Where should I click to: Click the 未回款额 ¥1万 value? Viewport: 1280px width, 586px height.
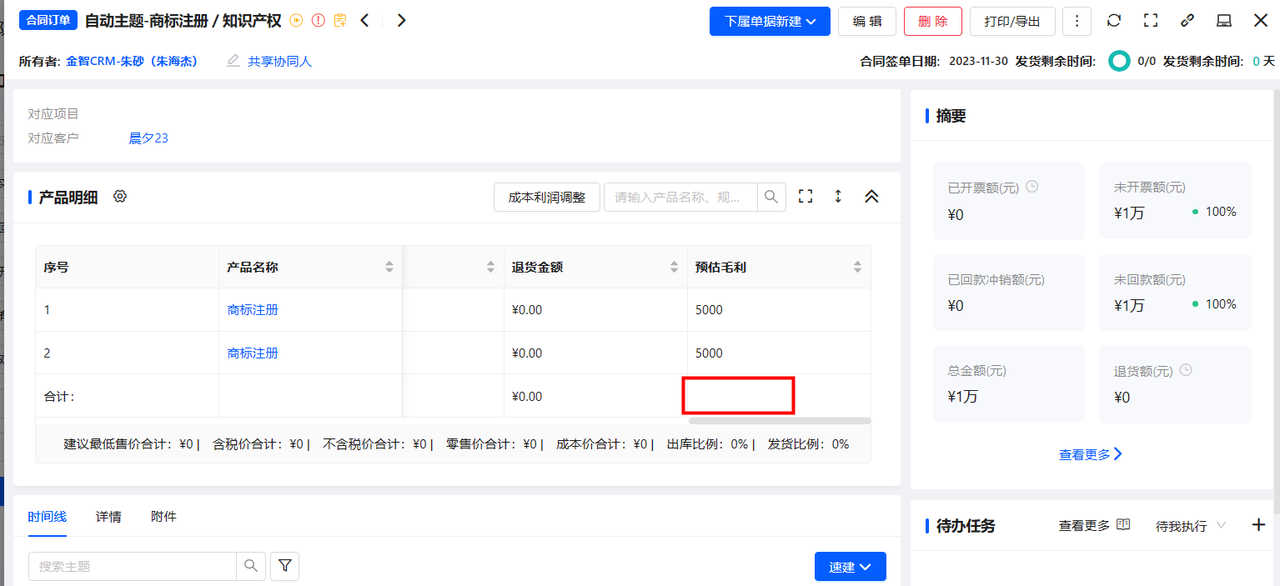click(1129, 305)
